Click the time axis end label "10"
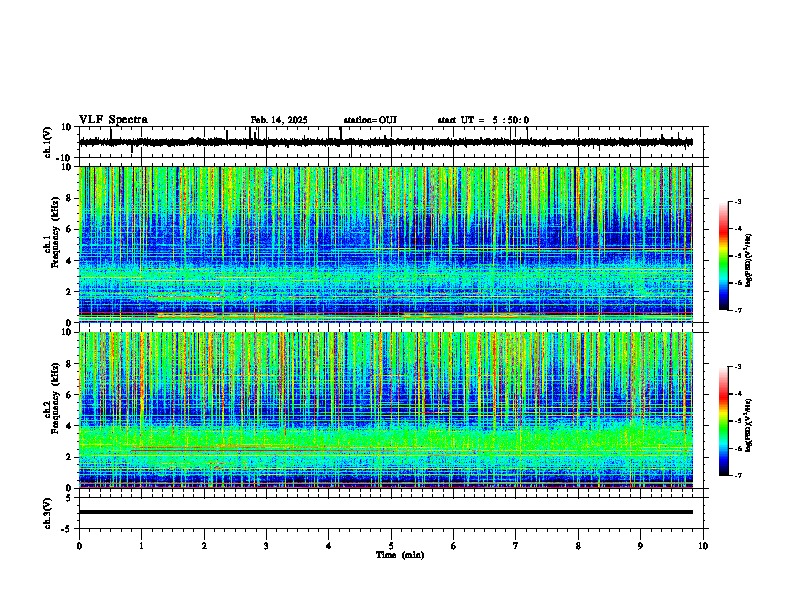Screen dimensions: 792x612 tap(703, 546)
